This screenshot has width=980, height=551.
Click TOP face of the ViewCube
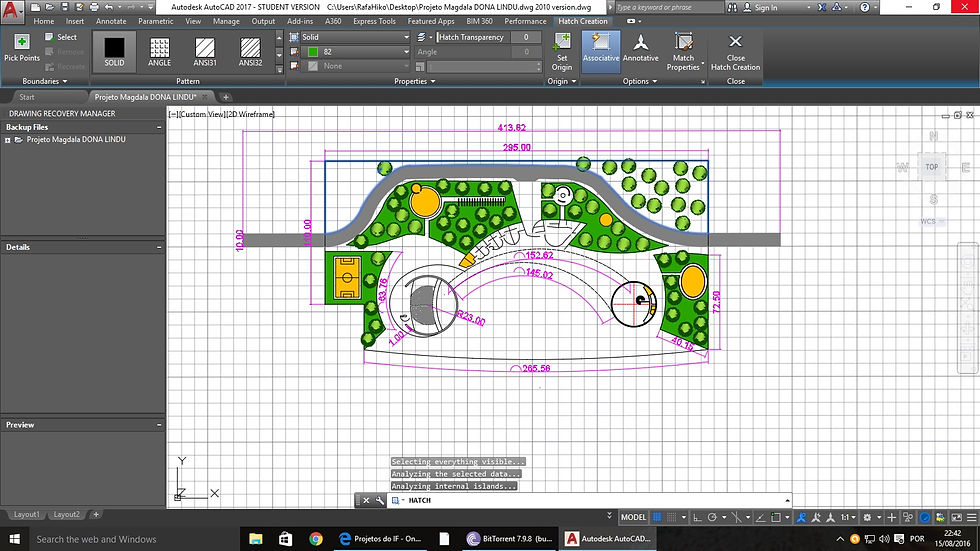(x=931, y=167)
